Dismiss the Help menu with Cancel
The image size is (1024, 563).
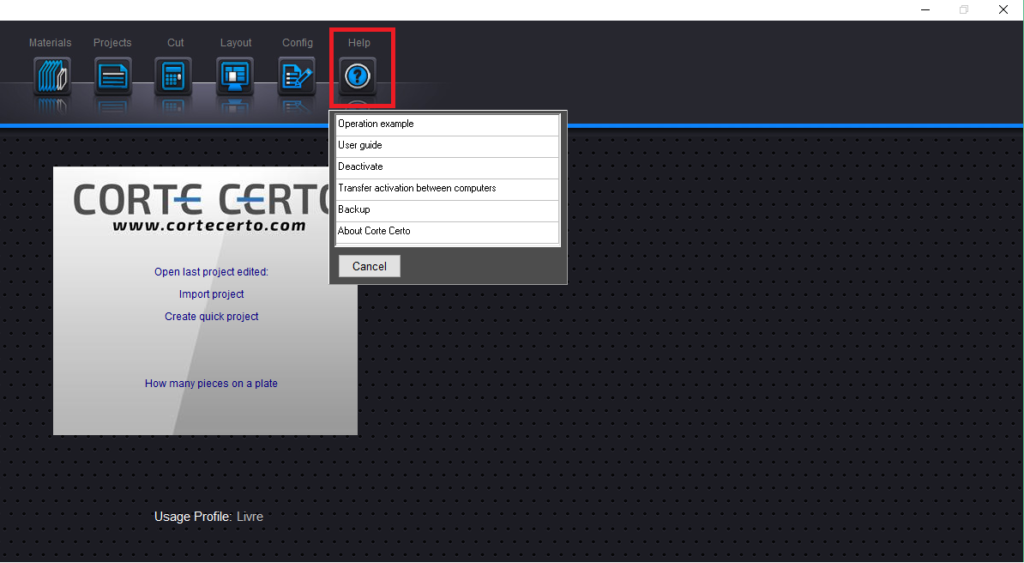pos(370,266)
